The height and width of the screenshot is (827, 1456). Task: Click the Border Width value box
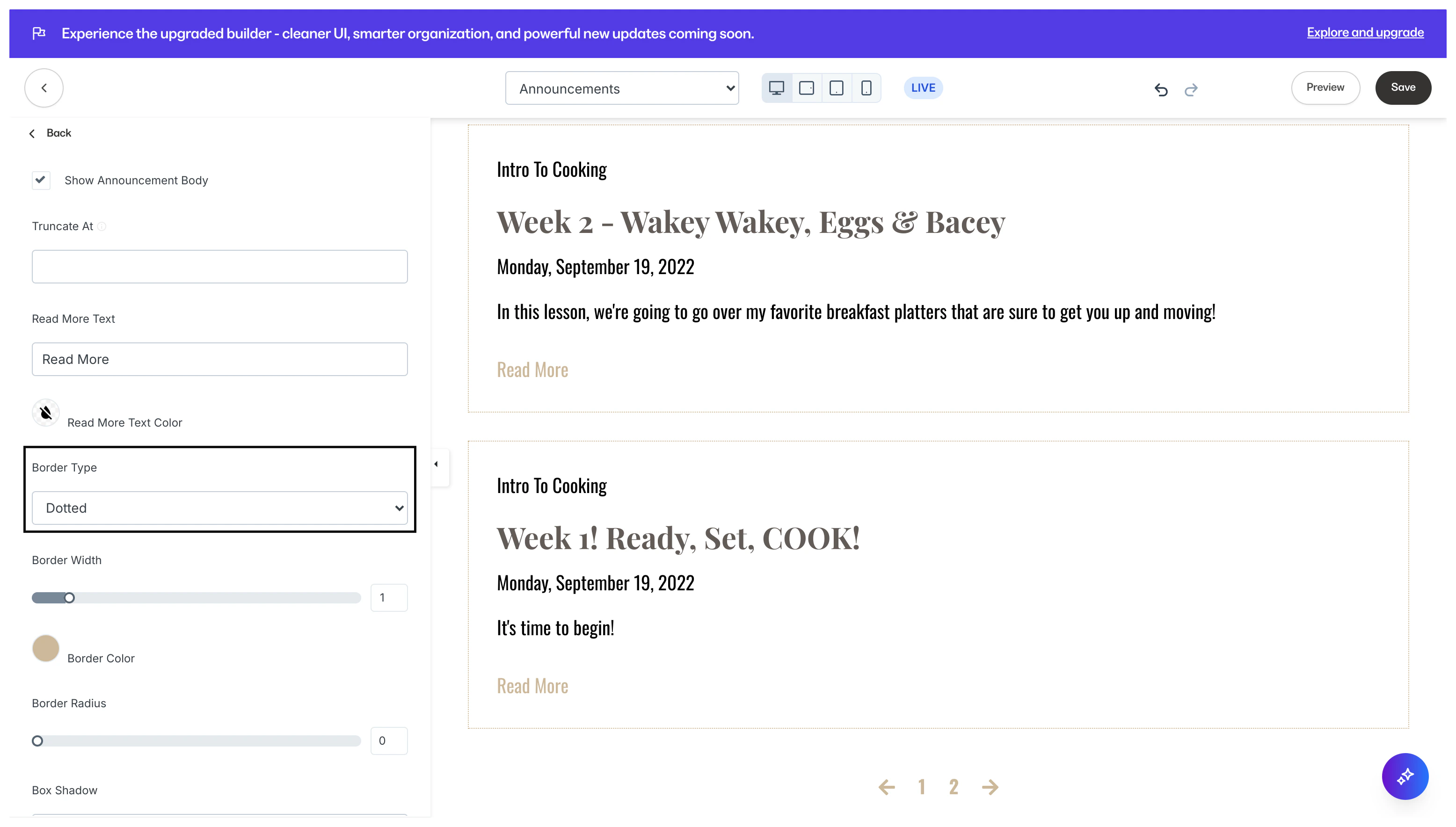[389, 597]
